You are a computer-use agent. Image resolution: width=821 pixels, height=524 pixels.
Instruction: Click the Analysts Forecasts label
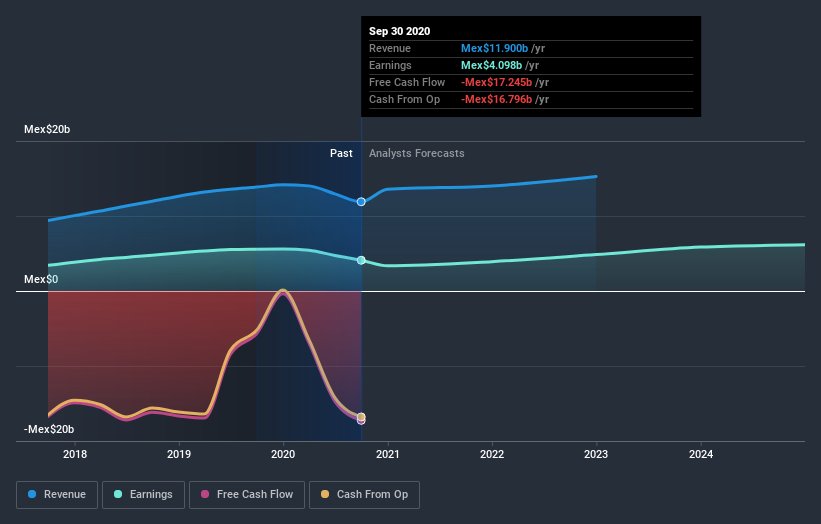coord(417,153)
